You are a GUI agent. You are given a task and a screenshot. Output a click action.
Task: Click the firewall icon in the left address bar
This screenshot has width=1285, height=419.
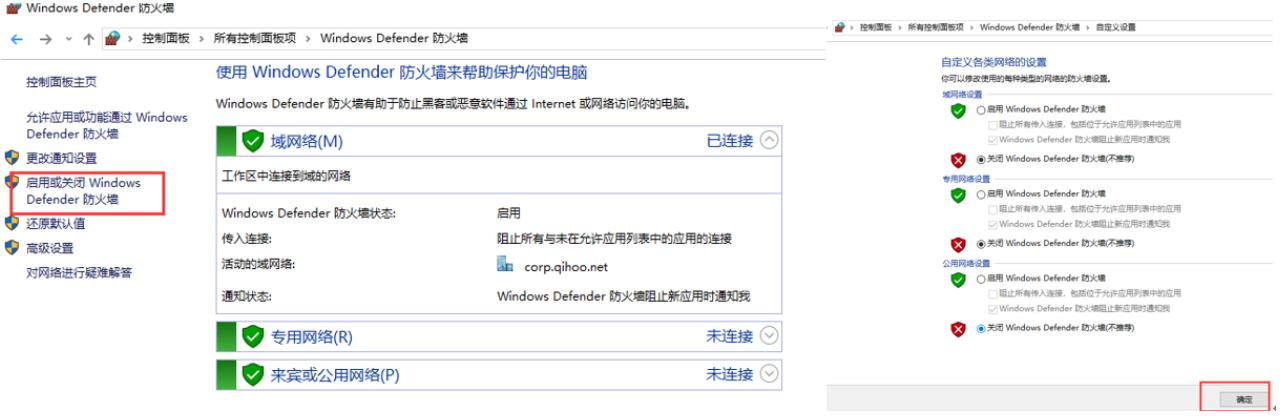click(112, 38)
